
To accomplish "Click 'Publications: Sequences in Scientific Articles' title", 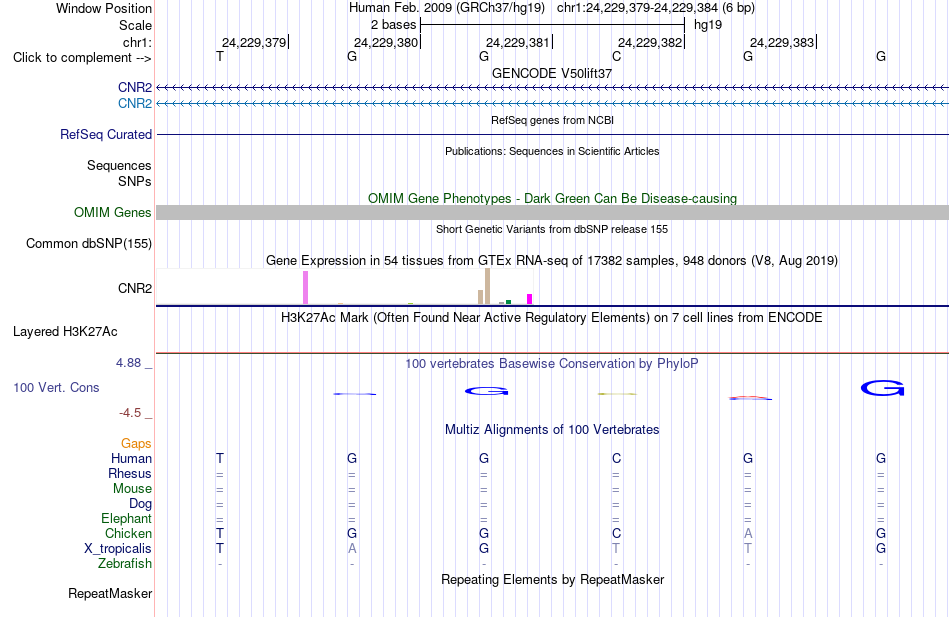I will (x=552, y=151).
